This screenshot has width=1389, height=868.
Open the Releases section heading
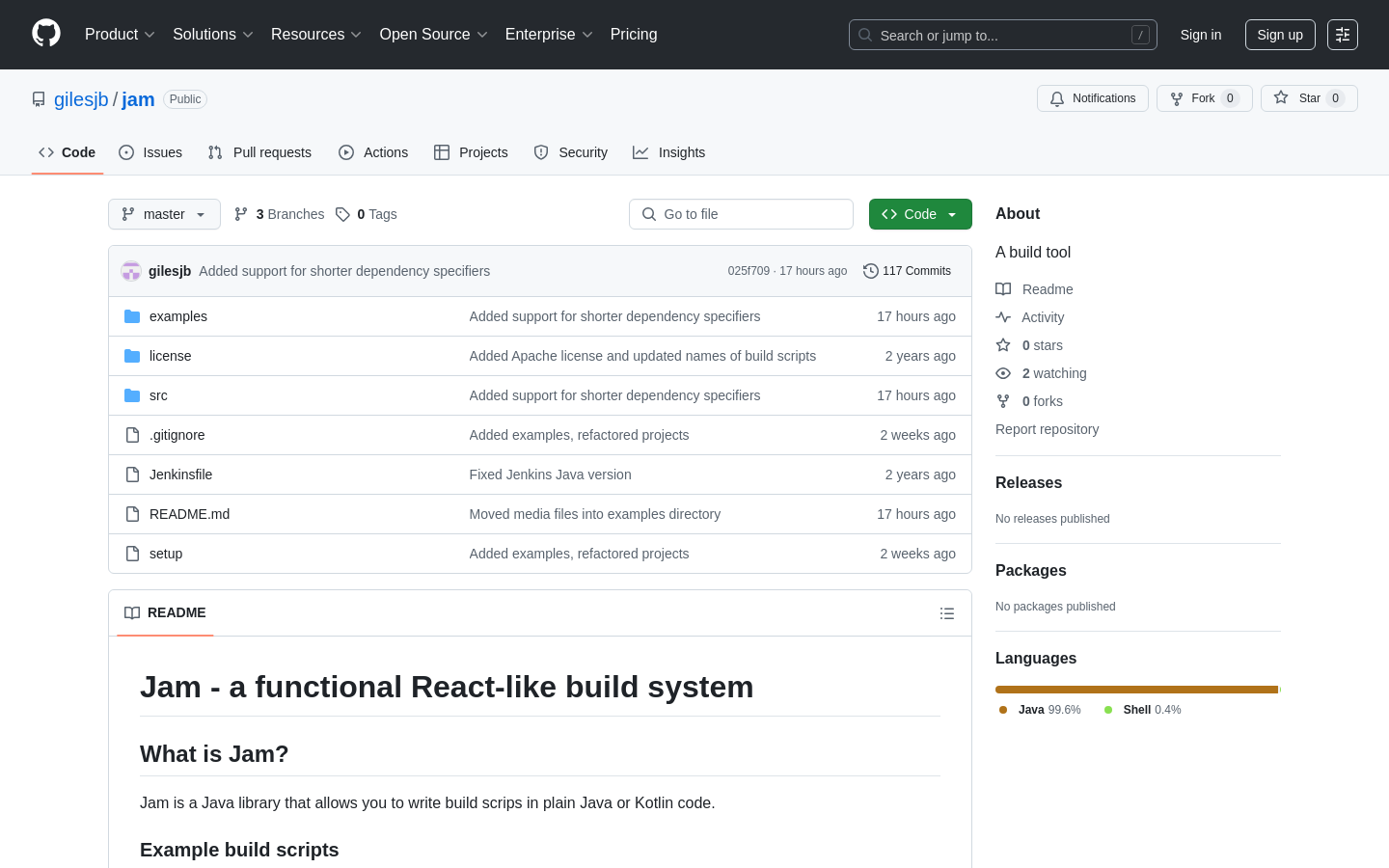point(1028,483)
